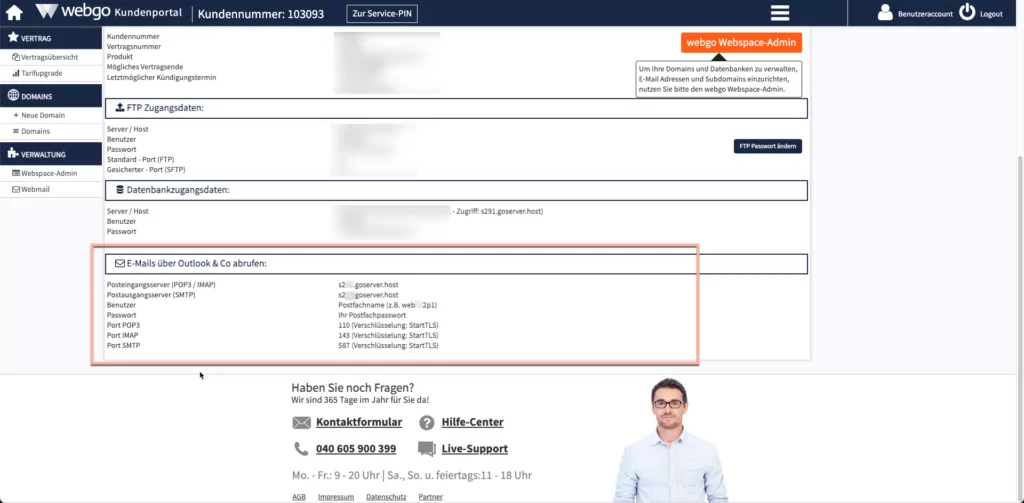Click the Benutzeraccount label
Image resolution: width=1024 pixels, height=503 pixels.
(925, 14)
